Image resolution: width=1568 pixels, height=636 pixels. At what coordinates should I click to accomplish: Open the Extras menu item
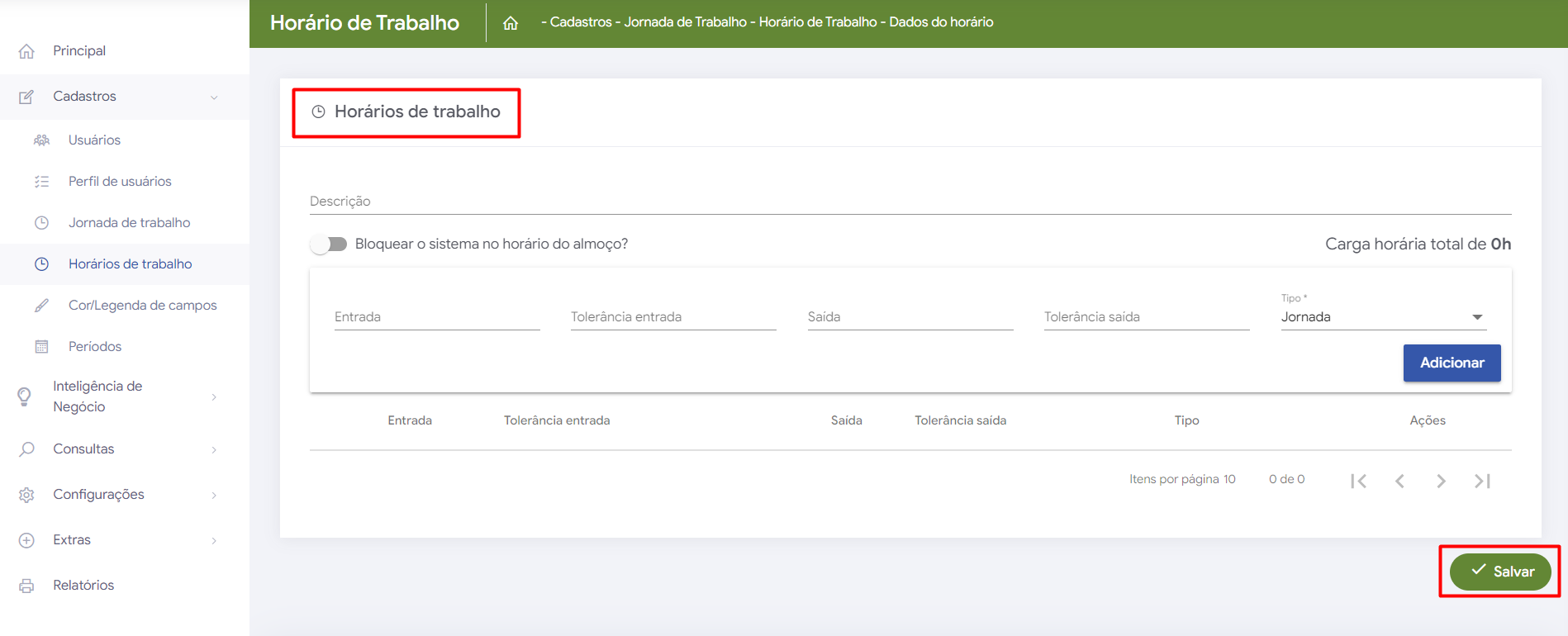[x=72, y=540]
